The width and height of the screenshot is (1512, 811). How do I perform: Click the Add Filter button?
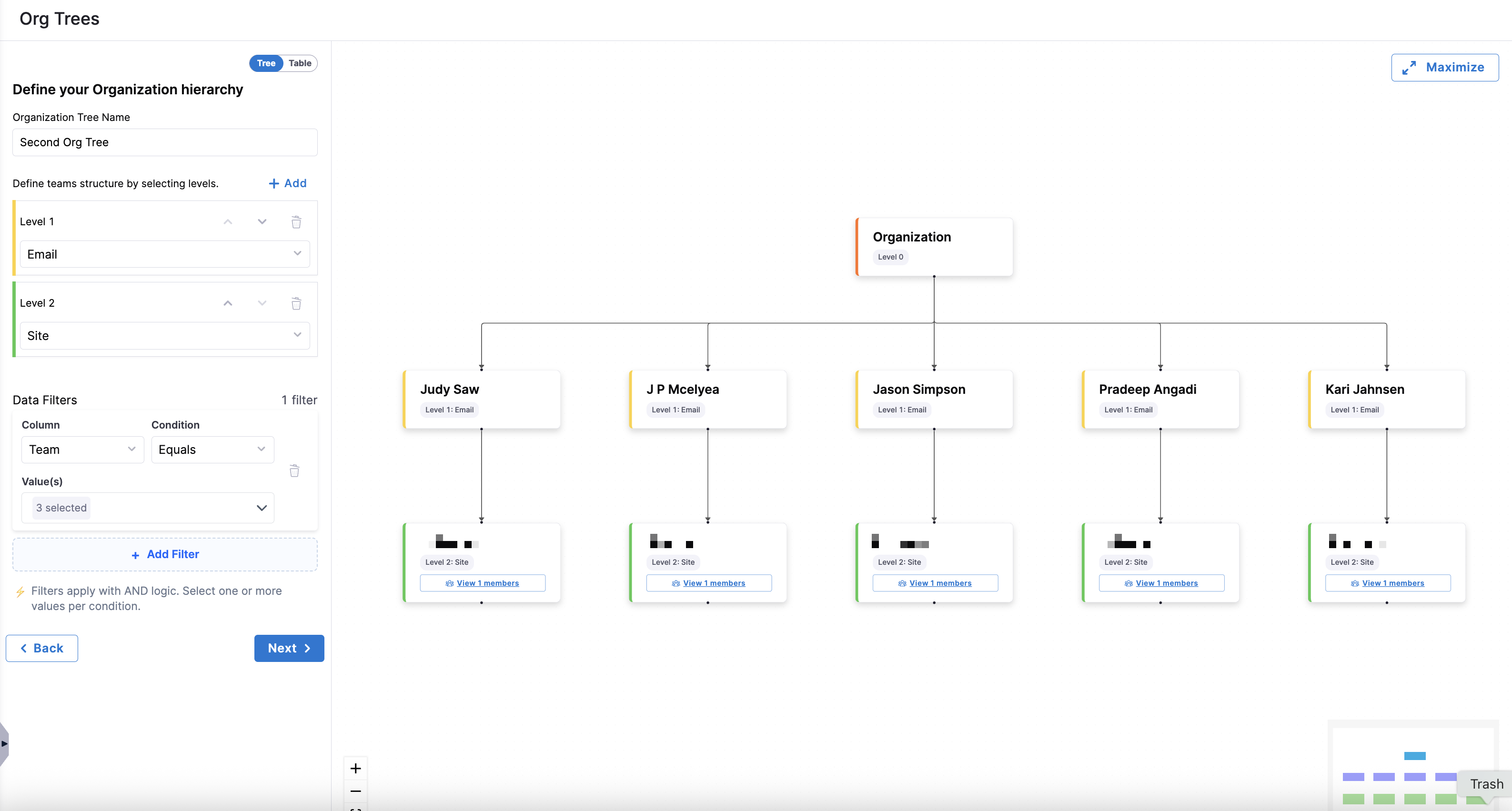point(165,554)
